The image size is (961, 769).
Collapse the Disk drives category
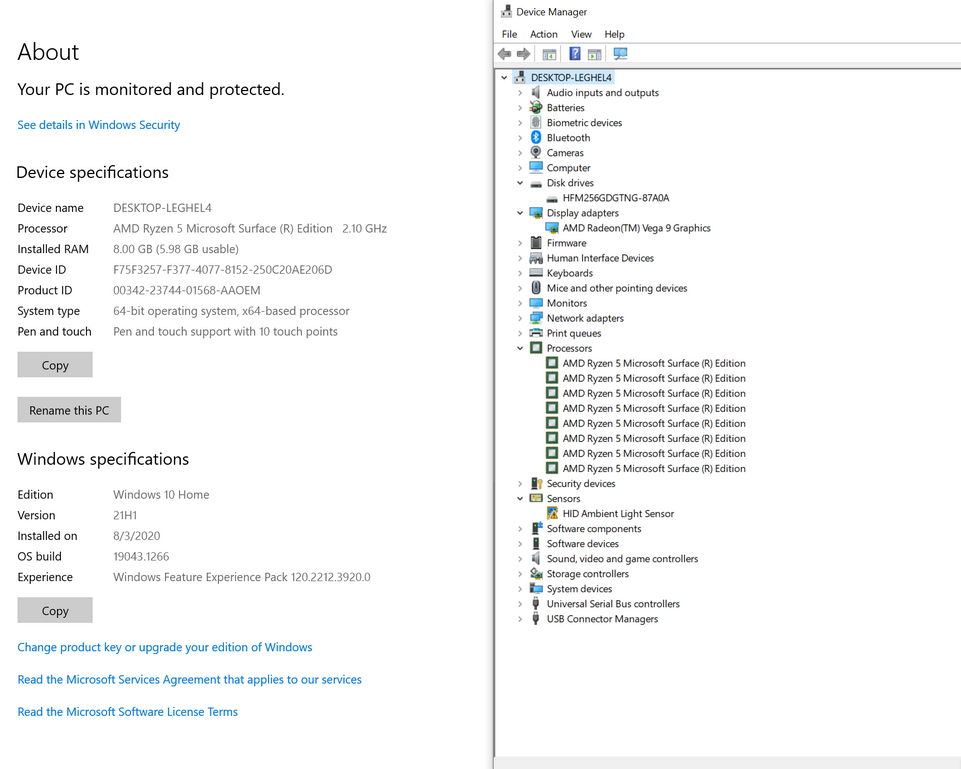[x=520, y=183]
